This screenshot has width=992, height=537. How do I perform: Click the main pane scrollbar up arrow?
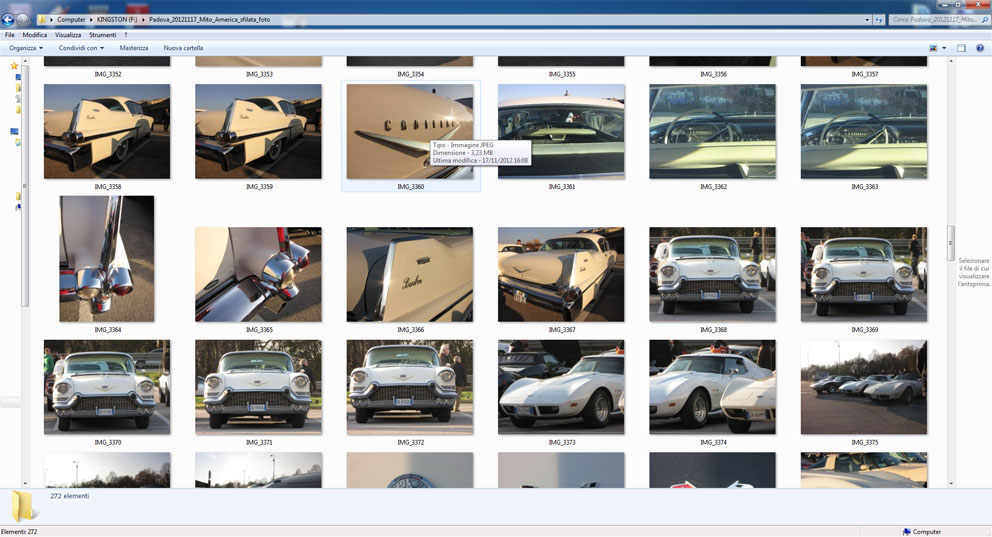[x=950, y=60]
